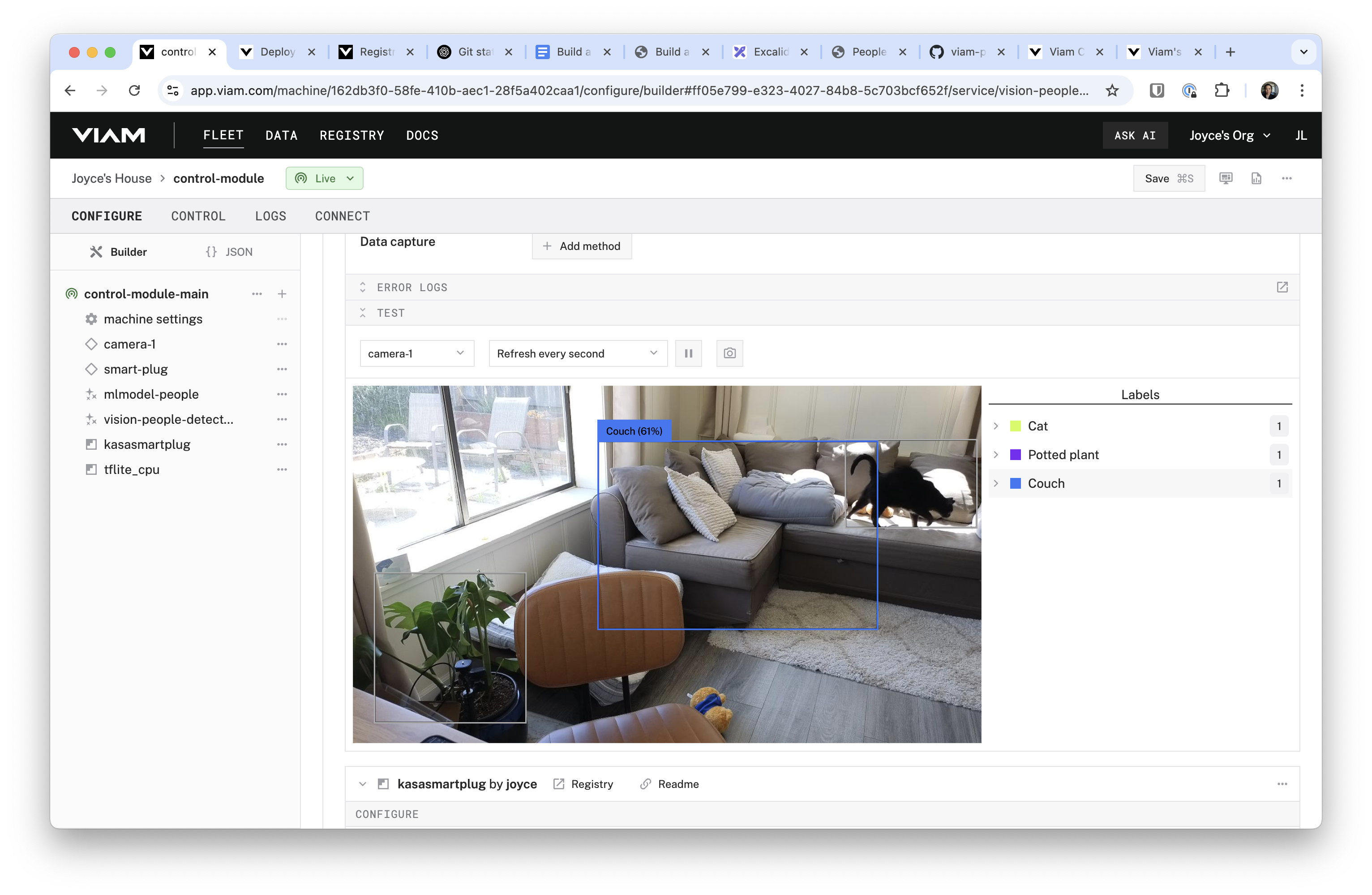Open error logs in a new window
This screenshot has width=1372, height=895.
pos(1282,287)
